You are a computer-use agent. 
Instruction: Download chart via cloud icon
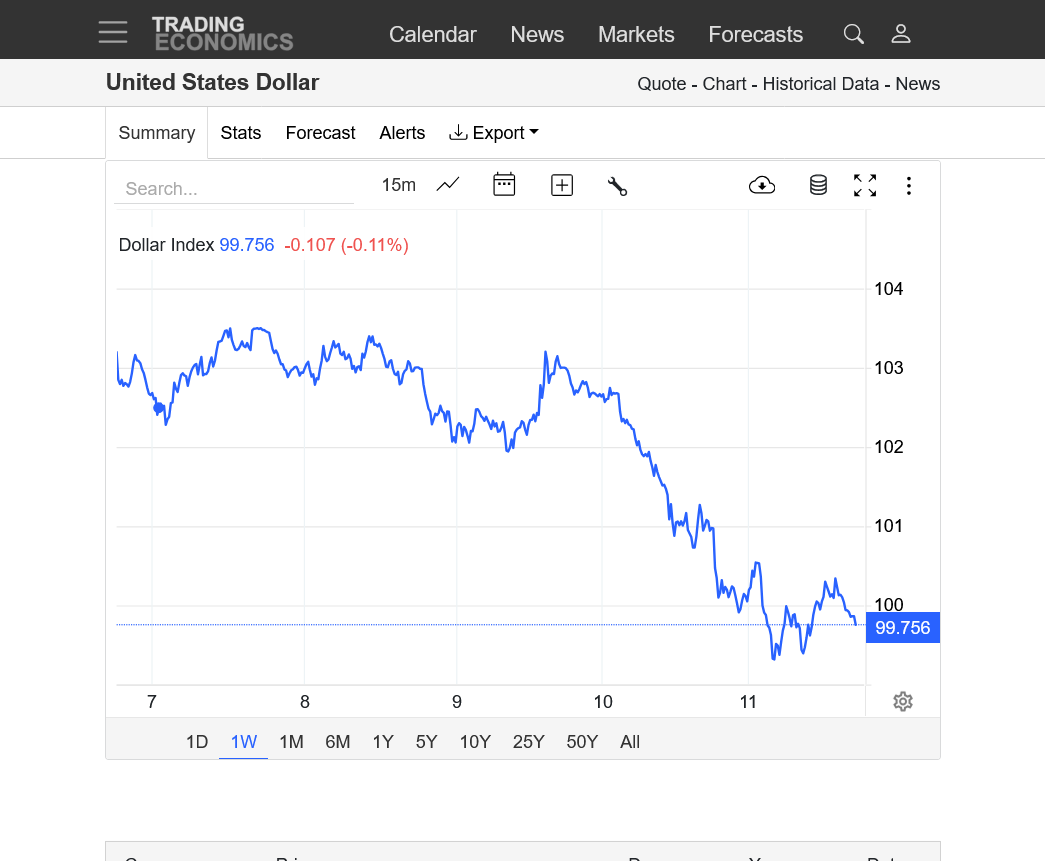762,185
